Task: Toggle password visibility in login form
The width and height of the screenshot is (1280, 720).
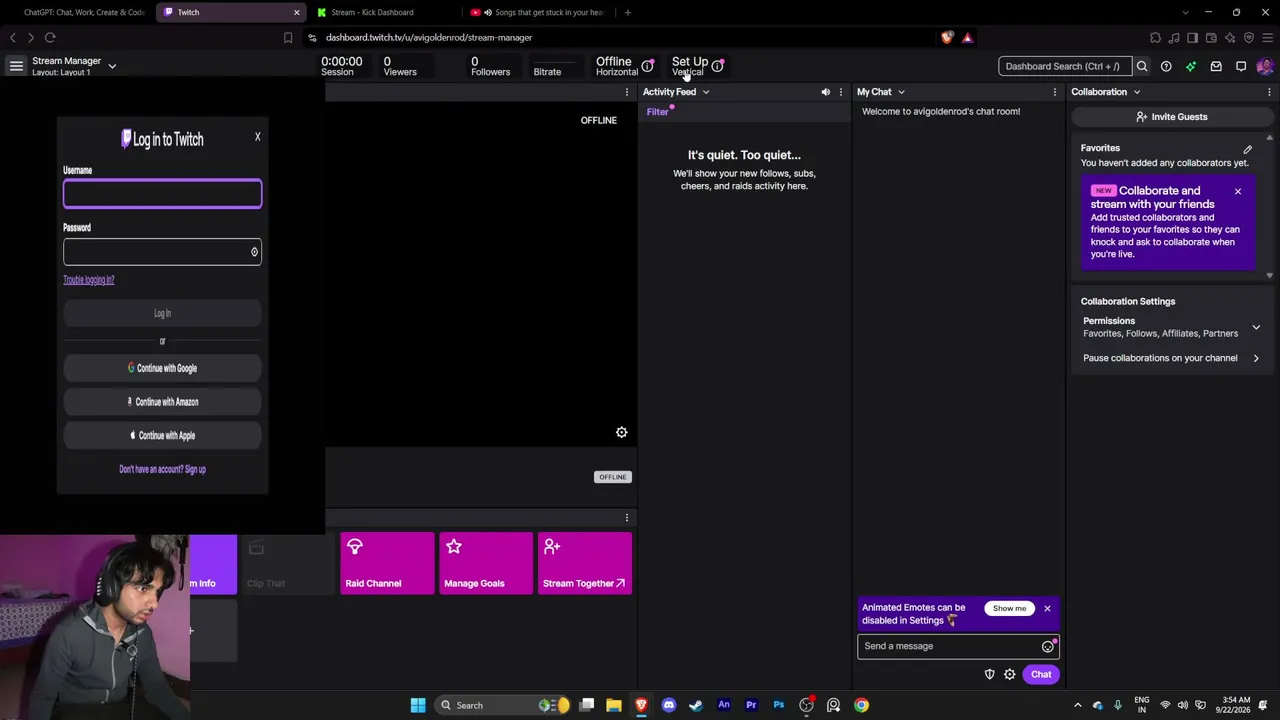Action: click(x=254, y=252)
